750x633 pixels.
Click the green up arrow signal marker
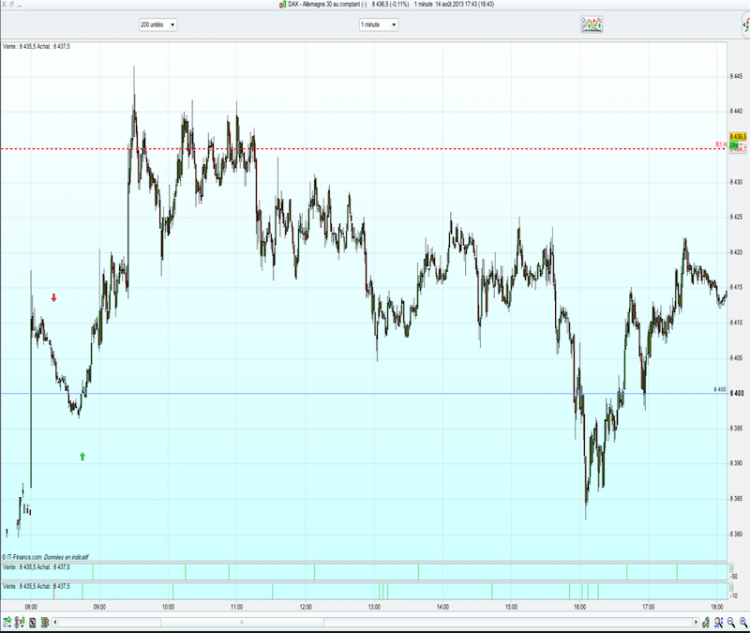coord(82,456)
